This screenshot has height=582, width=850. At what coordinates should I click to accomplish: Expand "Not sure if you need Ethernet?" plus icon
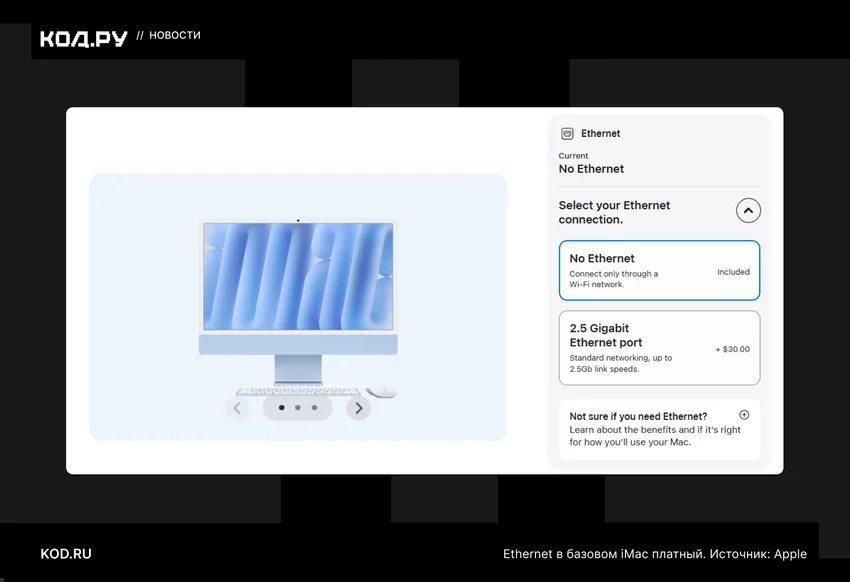(744, 415)
